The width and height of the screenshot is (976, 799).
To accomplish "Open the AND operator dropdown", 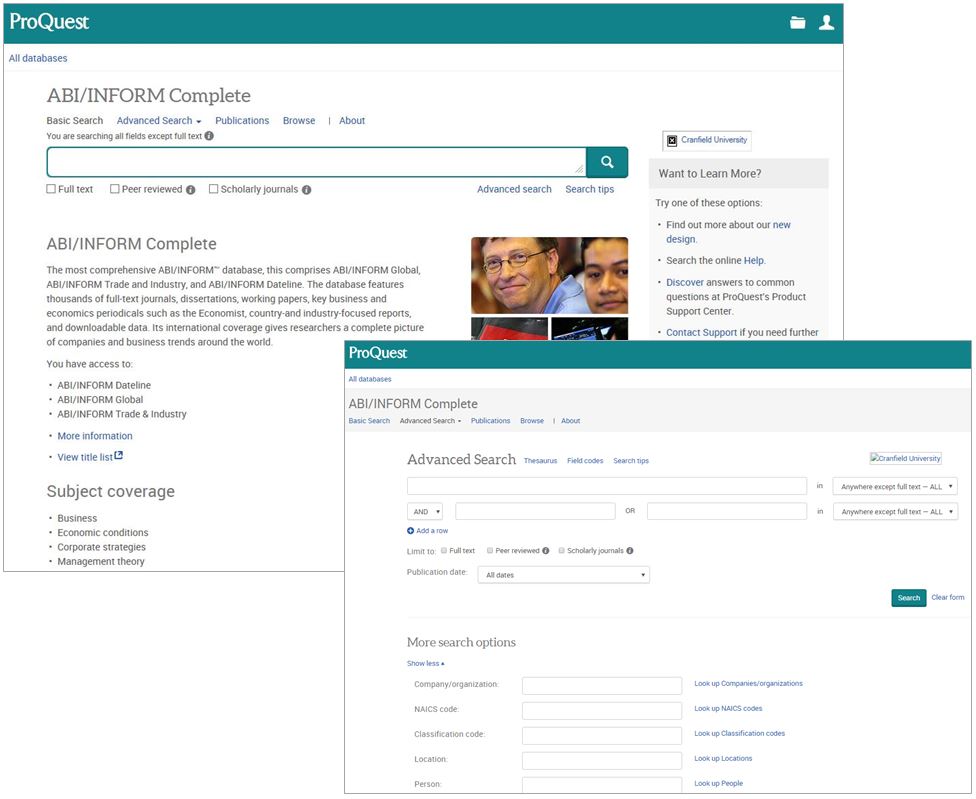I will 424,512.
